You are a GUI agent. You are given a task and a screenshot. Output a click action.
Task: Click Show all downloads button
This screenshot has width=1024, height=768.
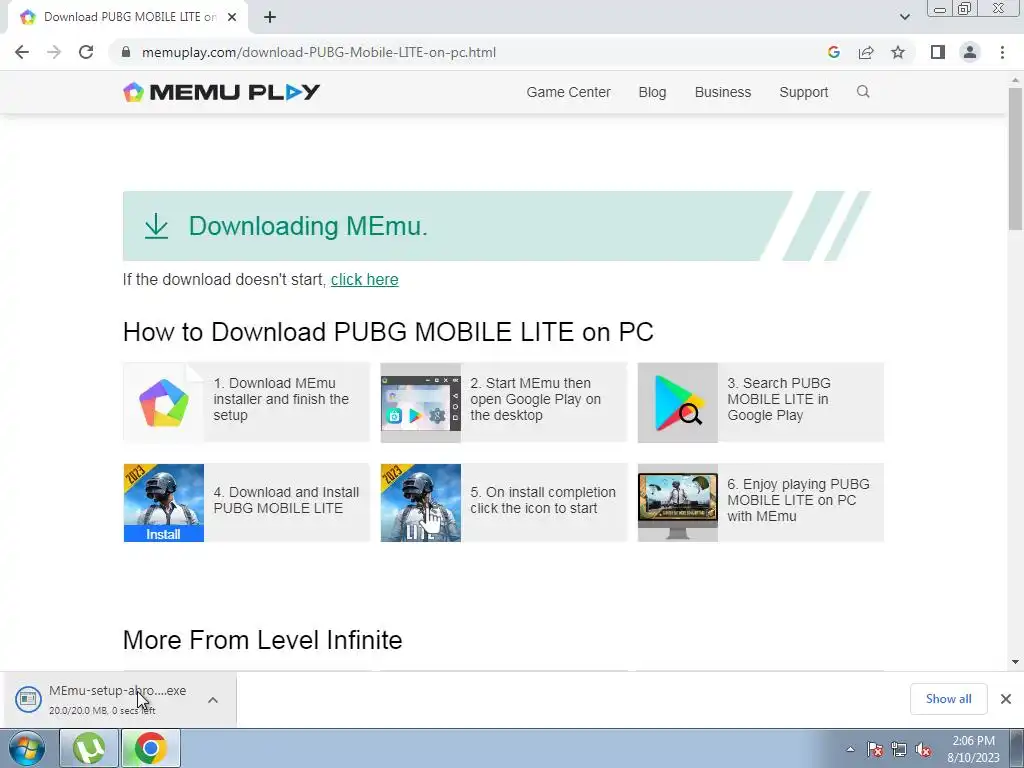coord(948,699)
